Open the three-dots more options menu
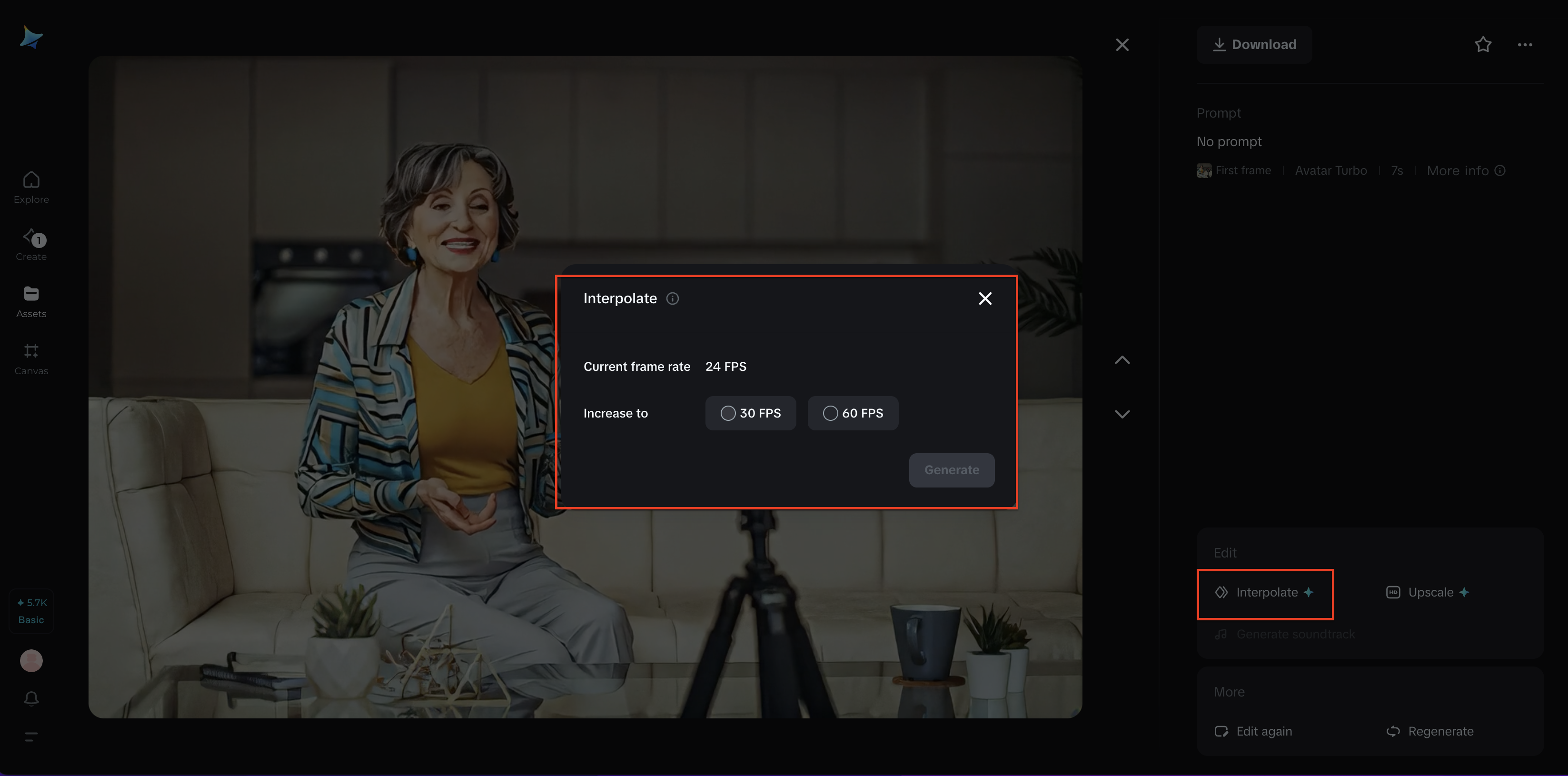The image size is (1568, 776). [x=1524, y=44]
